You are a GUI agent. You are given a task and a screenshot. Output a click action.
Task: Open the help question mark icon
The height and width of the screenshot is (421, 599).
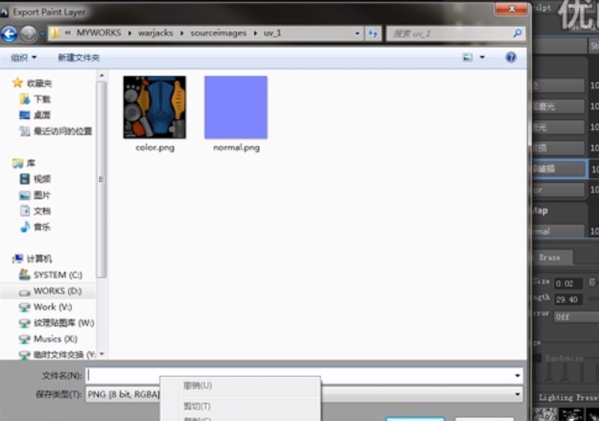coord(511,57)
